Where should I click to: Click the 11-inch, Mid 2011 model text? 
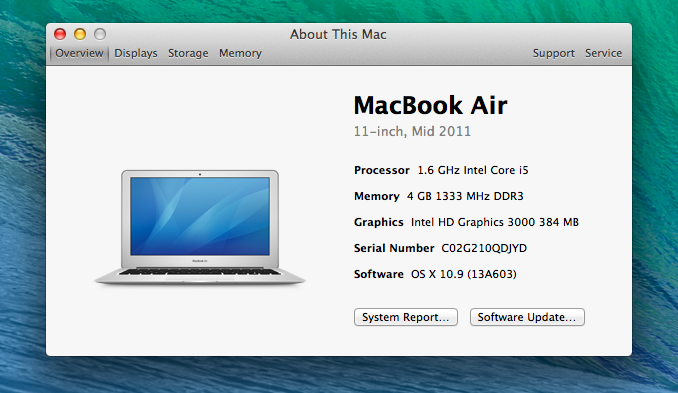[x=412, y=131]
